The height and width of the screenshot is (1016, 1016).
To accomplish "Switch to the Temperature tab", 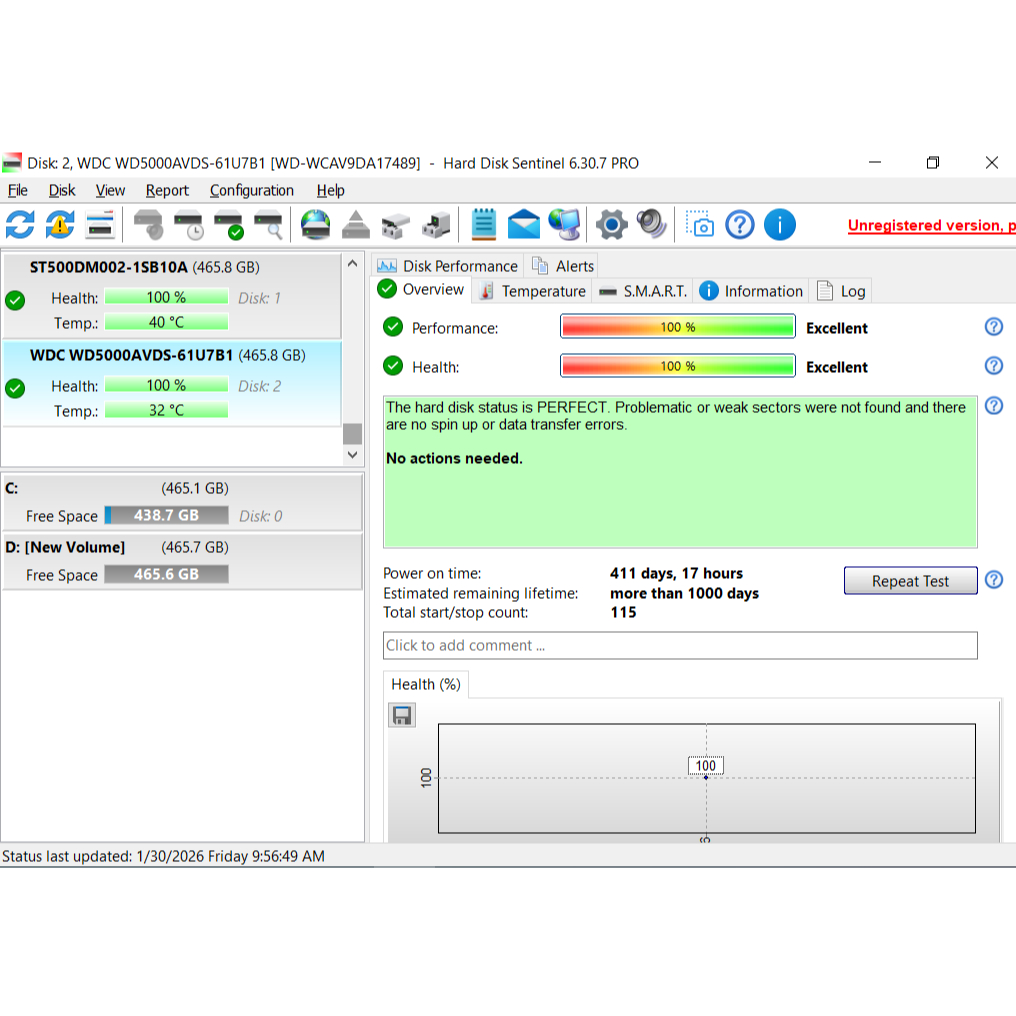I will [x=532, y=291].
